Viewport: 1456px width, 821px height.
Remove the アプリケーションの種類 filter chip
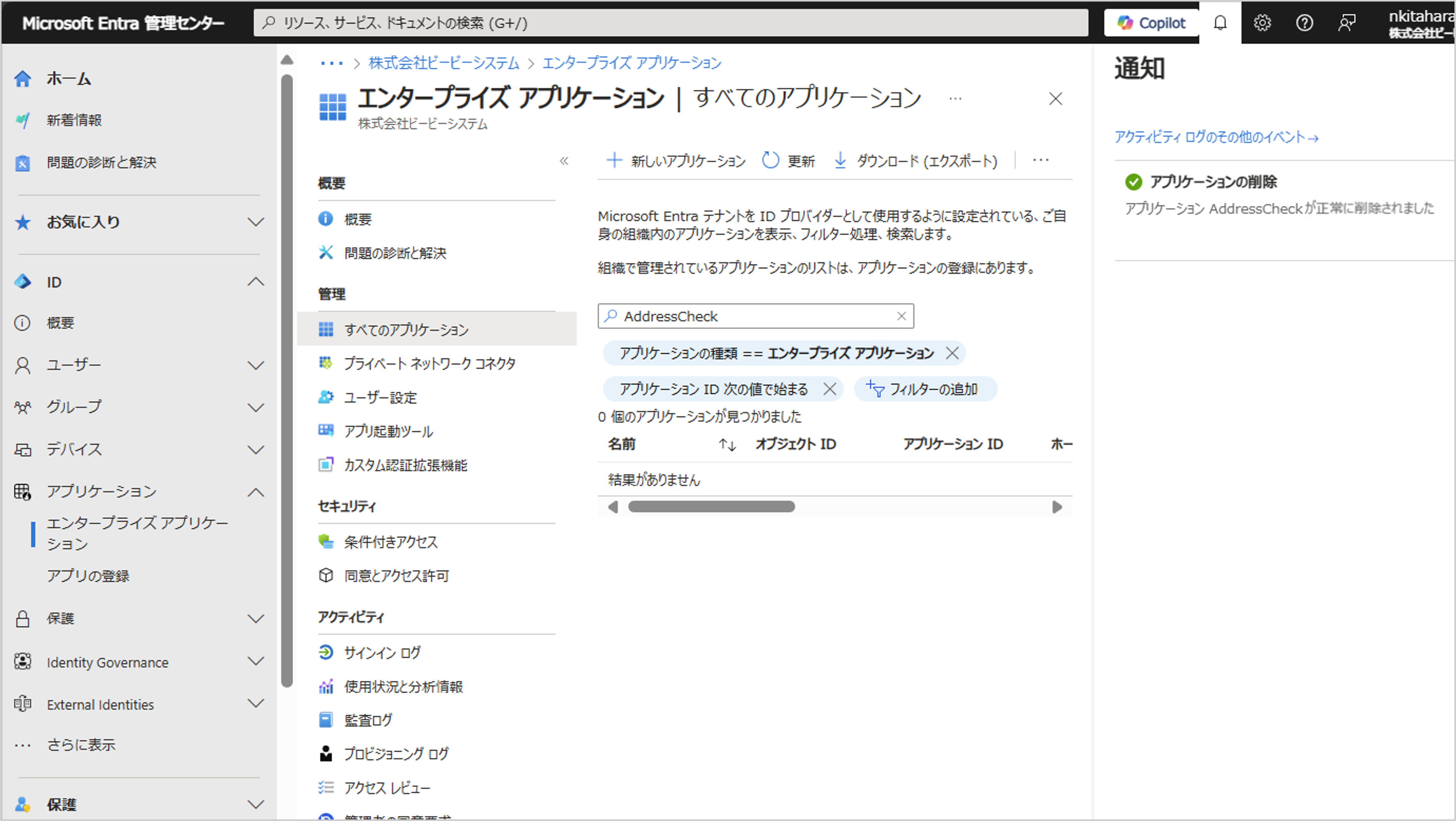point(952,353)
